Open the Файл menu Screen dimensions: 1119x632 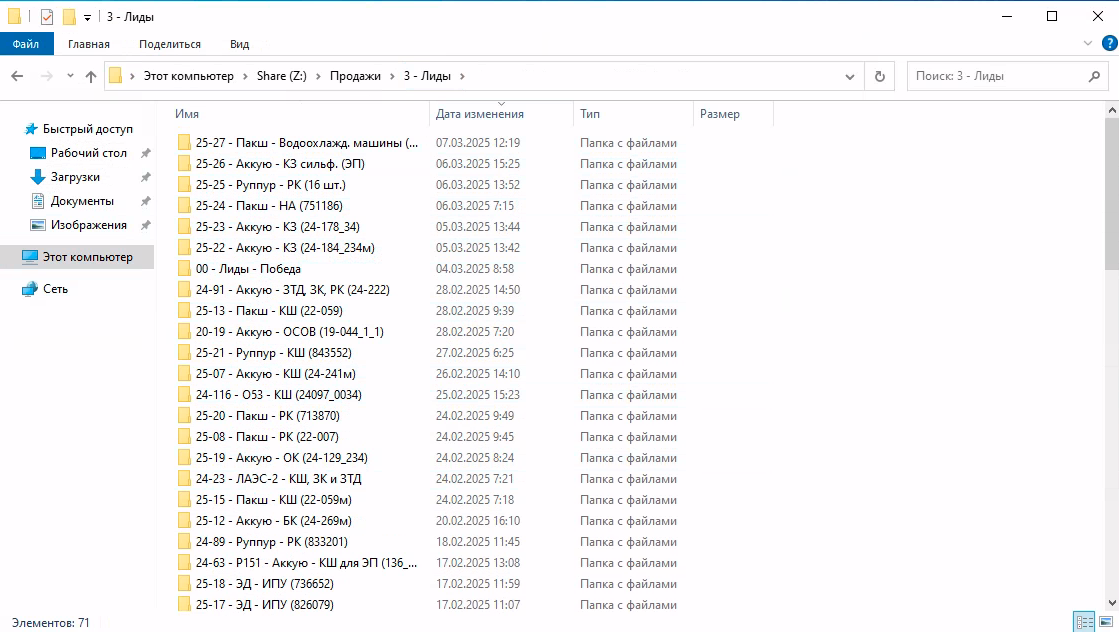[x=26, y=44]
